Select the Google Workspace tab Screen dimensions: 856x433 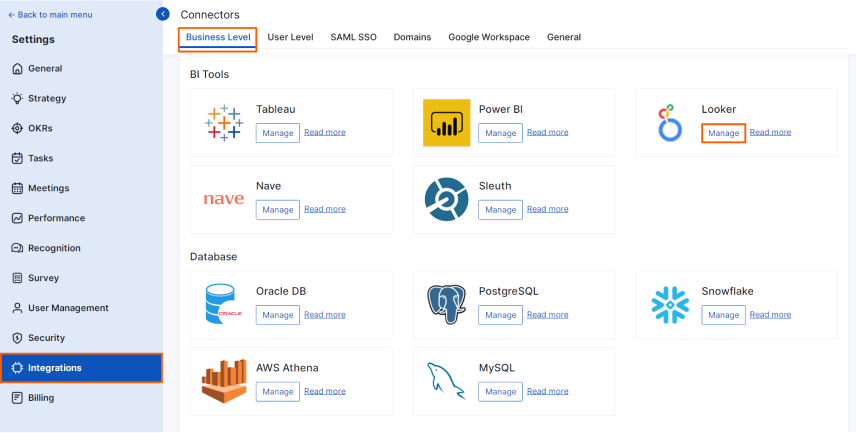[x=489, y=37]
